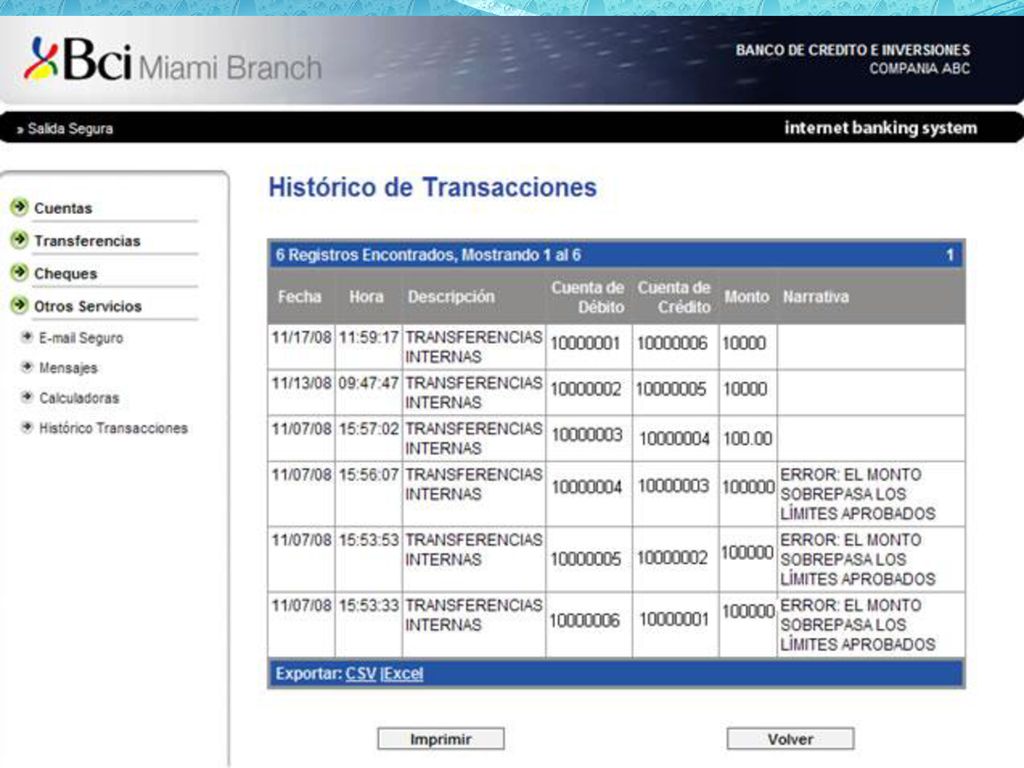1024x768 pixels.
Task: Click the green arrow icon beside Otros Servicios
Action: [x=20, y=305]
